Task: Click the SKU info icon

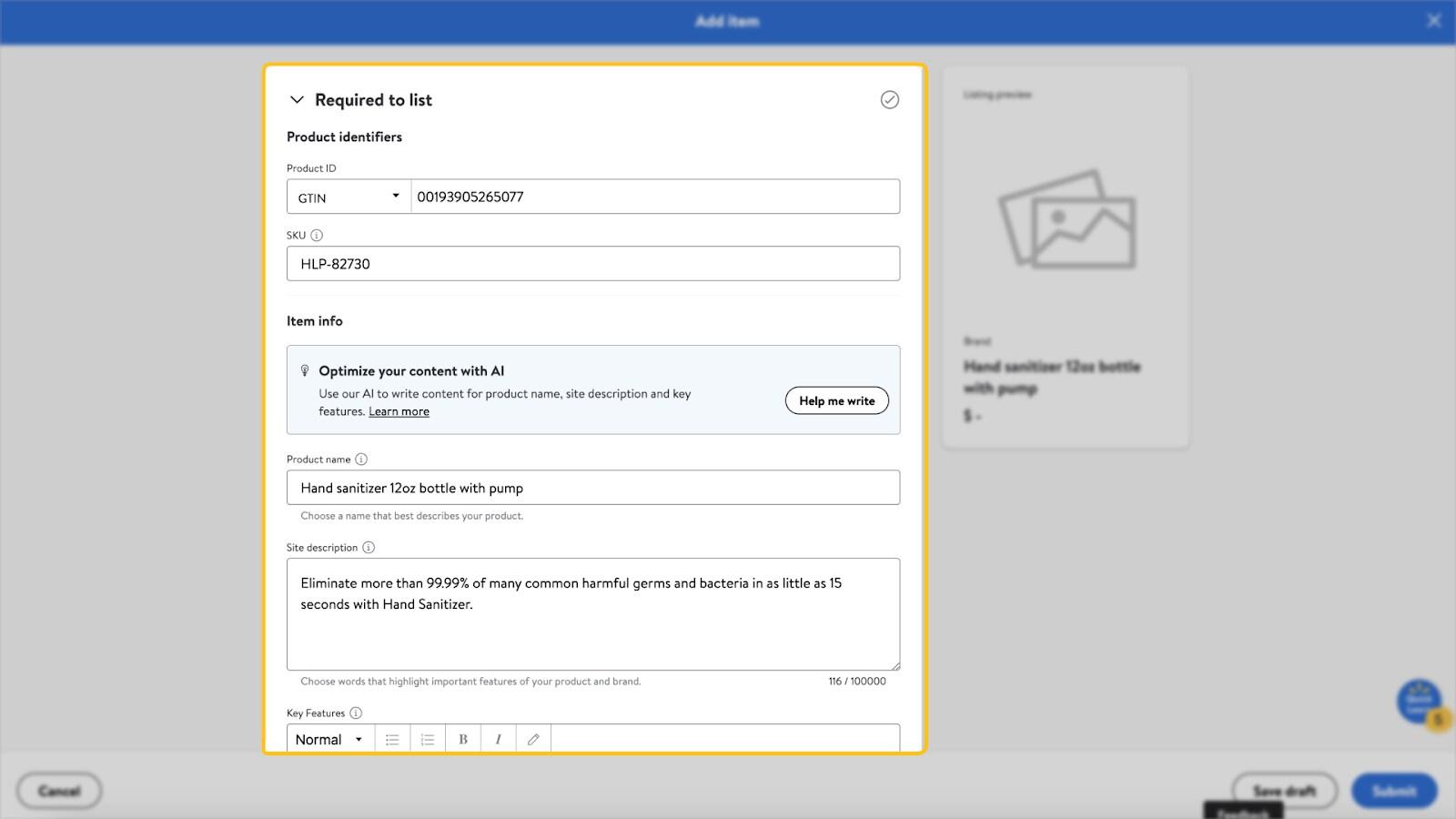Action: click(317, 235)
